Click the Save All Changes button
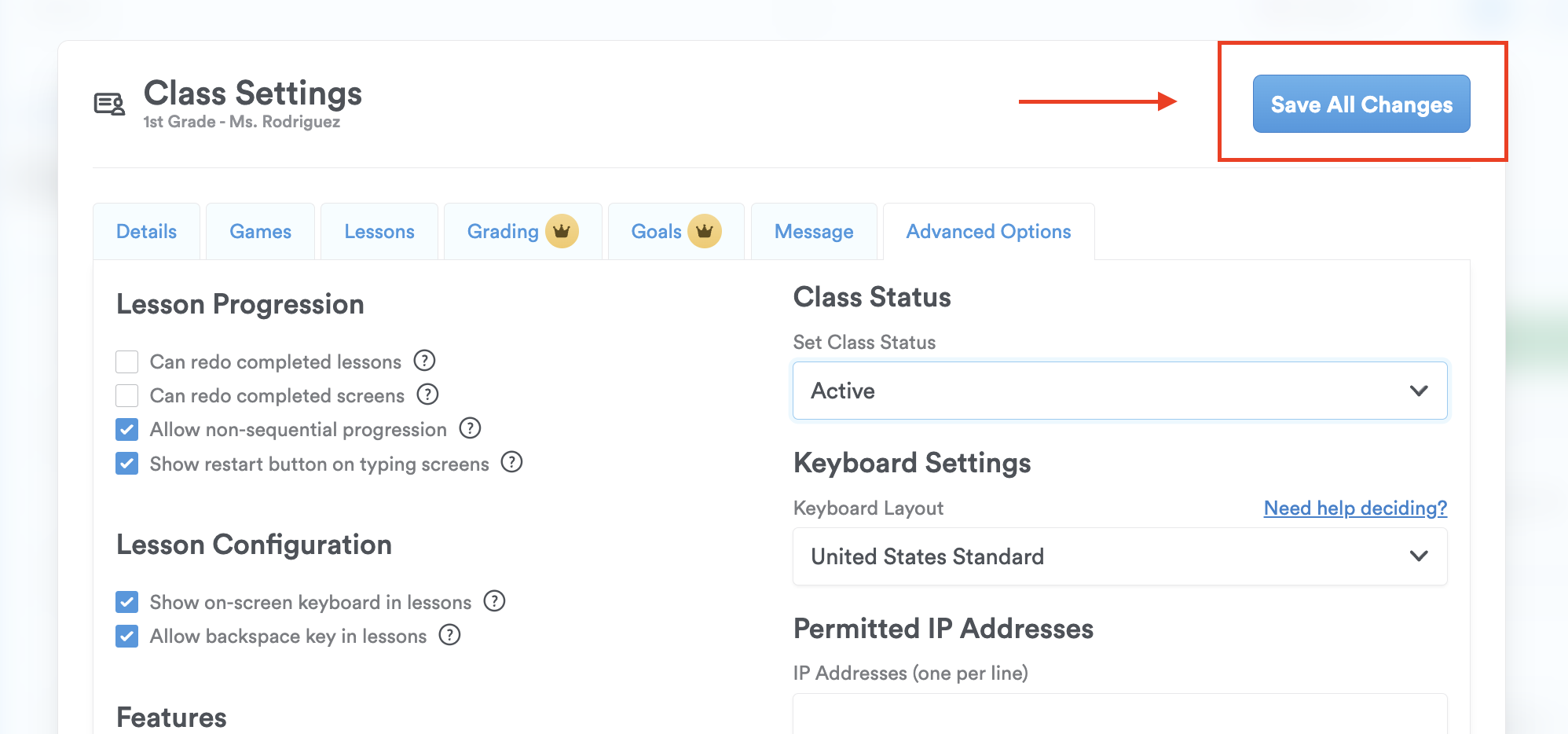 [x=1361, y=104]
